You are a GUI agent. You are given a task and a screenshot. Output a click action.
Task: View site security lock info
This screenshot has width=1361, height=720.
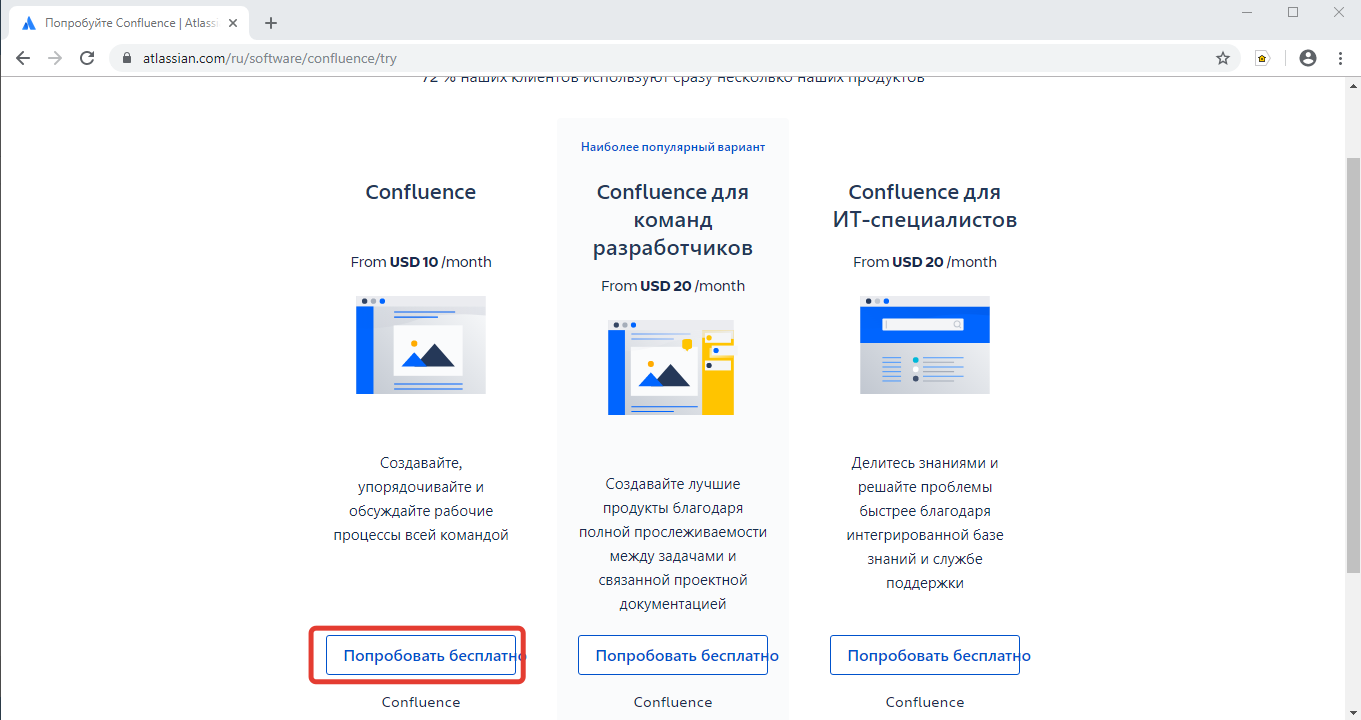pos(127,58)
